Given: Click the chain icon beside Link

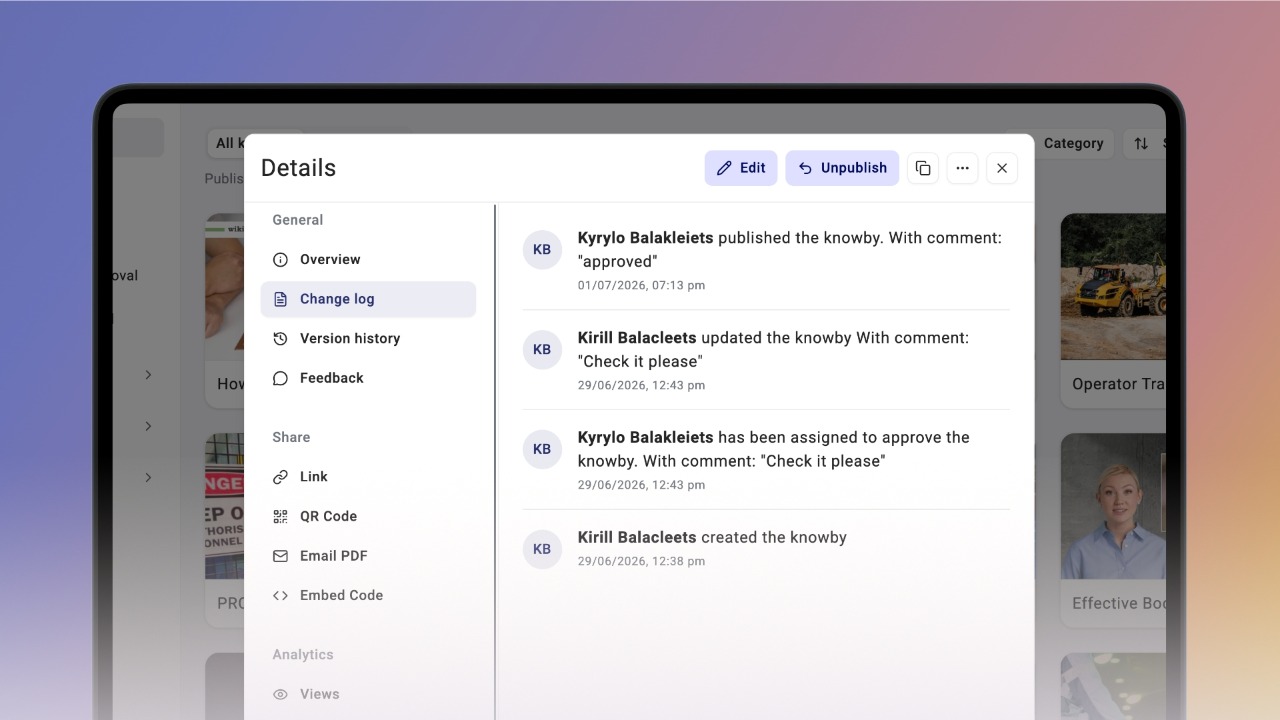Looking at the screenshot, I should 280,477.
